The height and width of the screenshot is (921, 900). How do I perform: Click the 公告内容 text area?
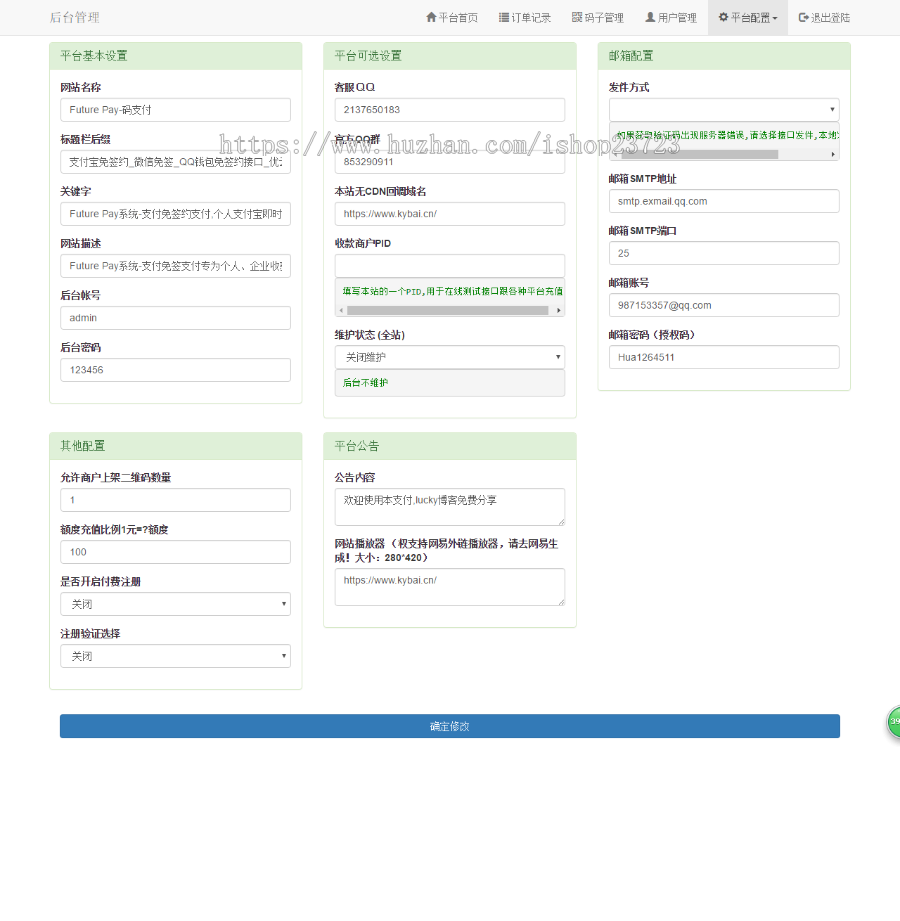pyautogui.click(x=449, y=507)
